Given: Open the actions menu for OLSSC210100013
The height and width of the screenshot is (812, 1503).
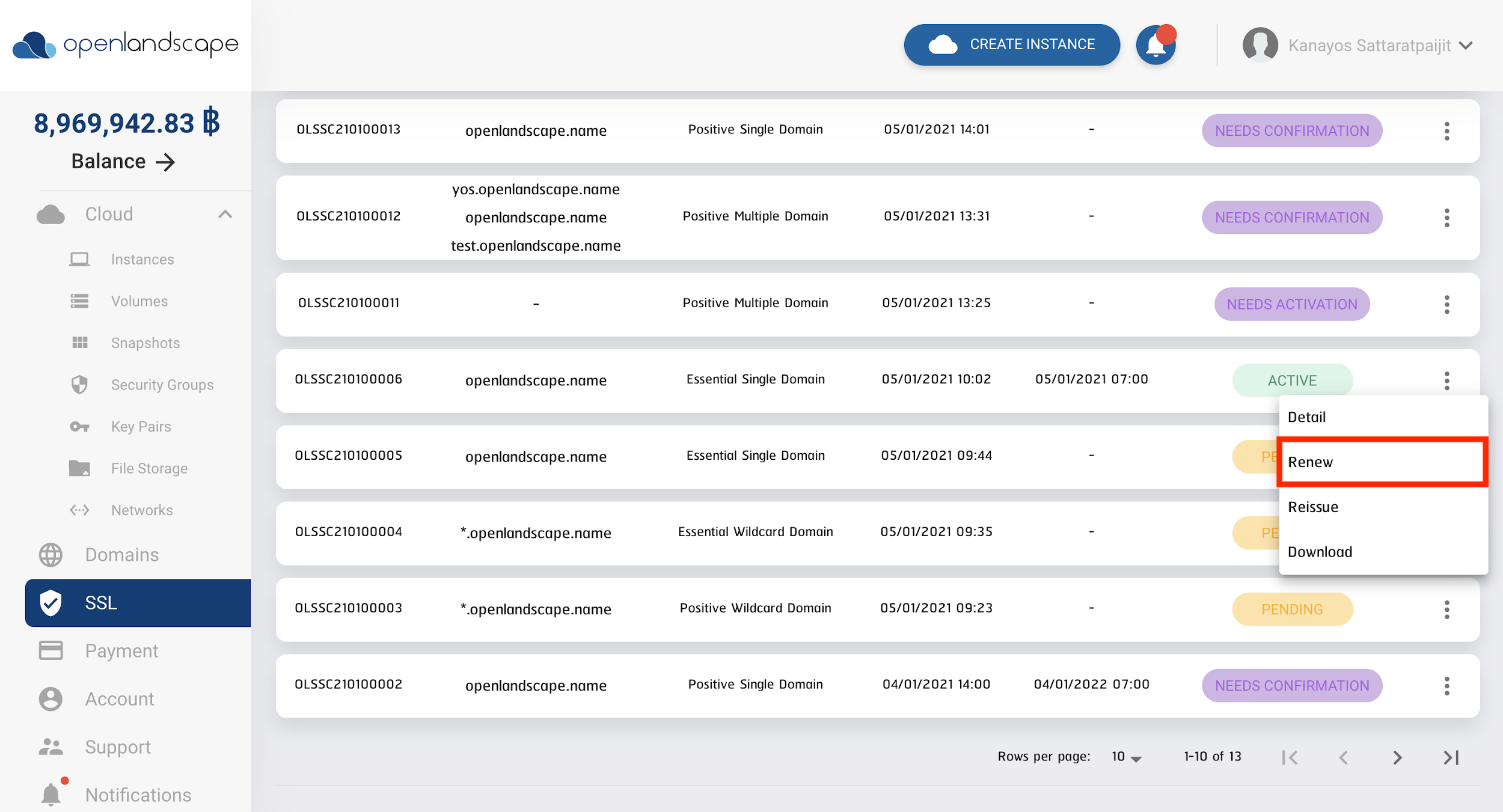Looking at the screenshot, I should coord(1446,130).
